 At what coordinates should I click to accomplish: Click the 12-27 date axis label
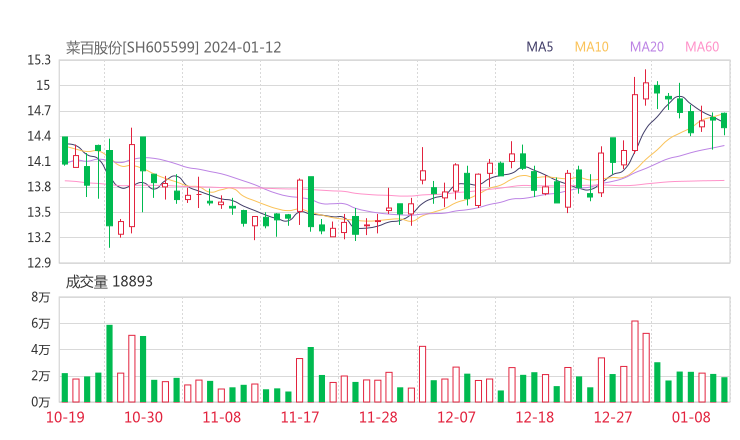[613, 417]
